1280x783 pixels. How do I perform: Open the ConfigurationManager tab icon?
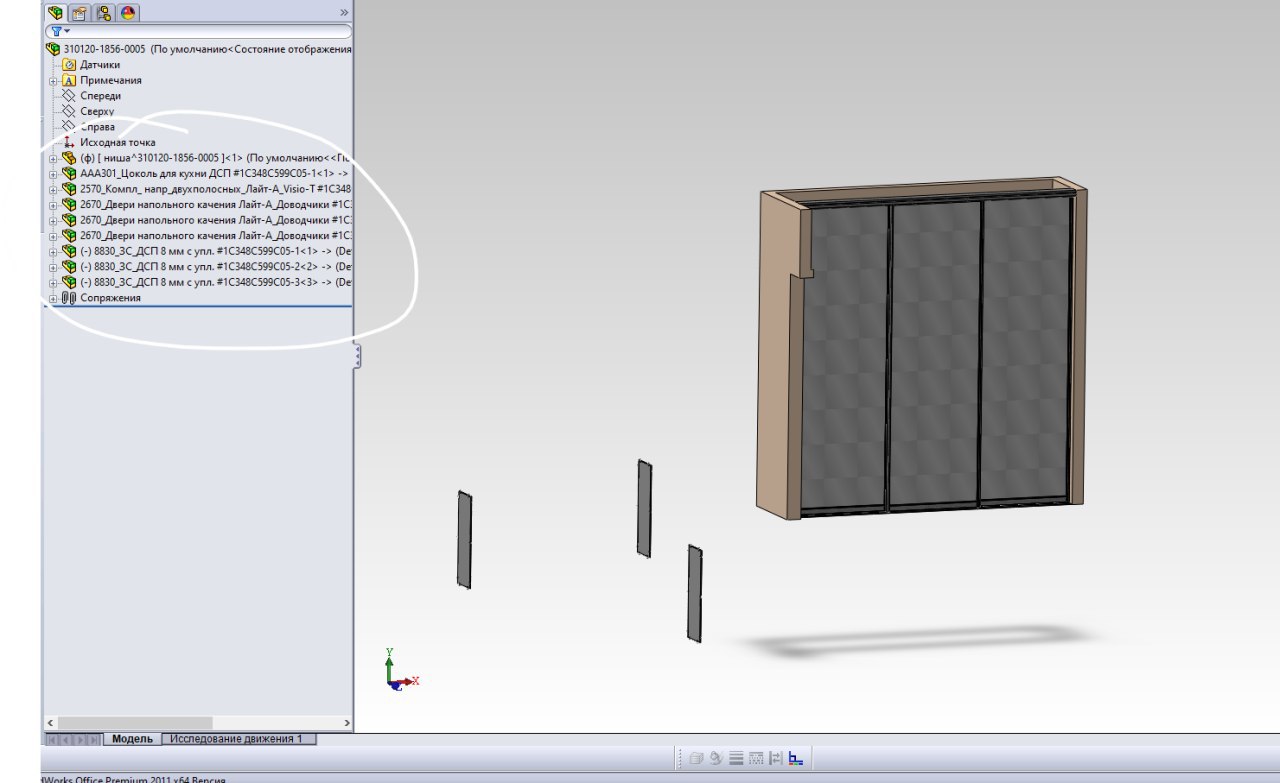(x=104, y=13)
